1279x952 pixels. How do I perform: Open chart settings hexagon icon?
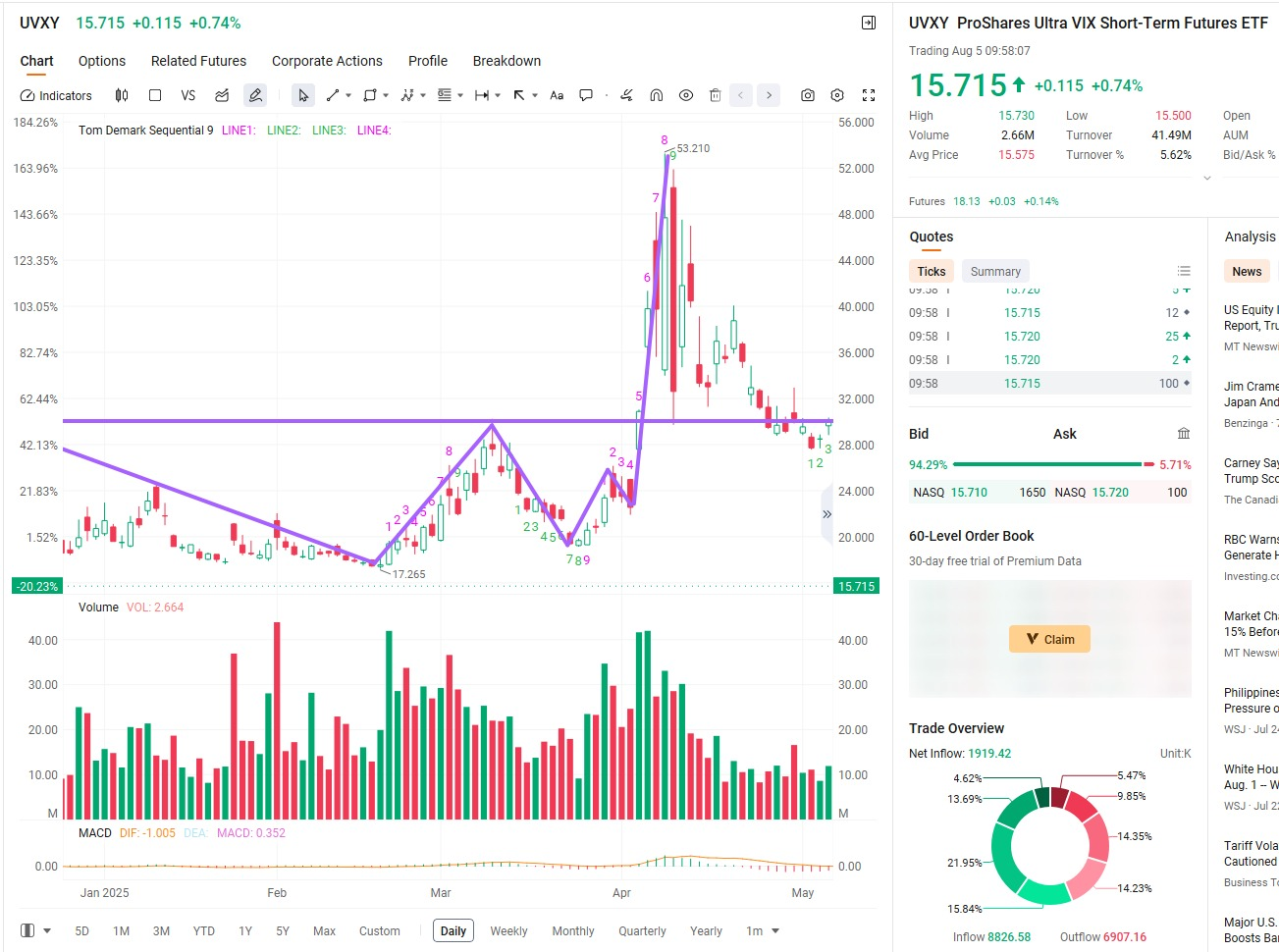pyautogui.click(x=837, y=95)
